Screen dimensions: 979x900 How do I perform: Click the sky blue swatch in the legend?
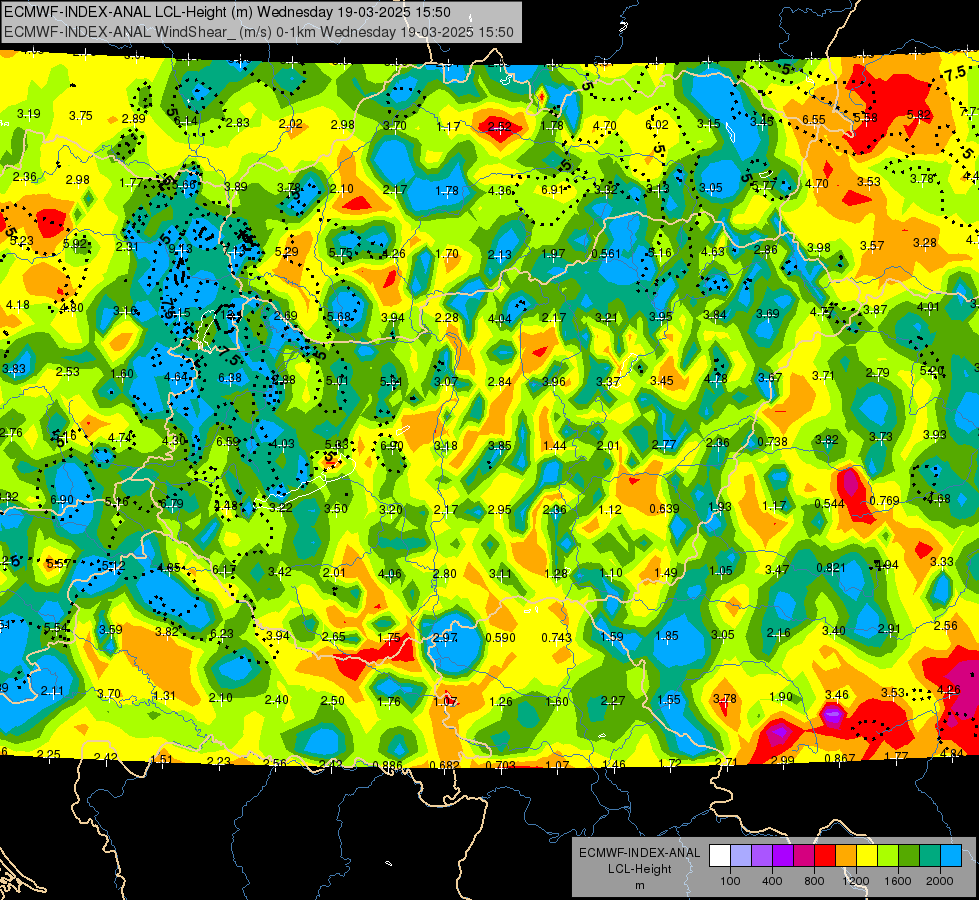(x=950, y=856)
